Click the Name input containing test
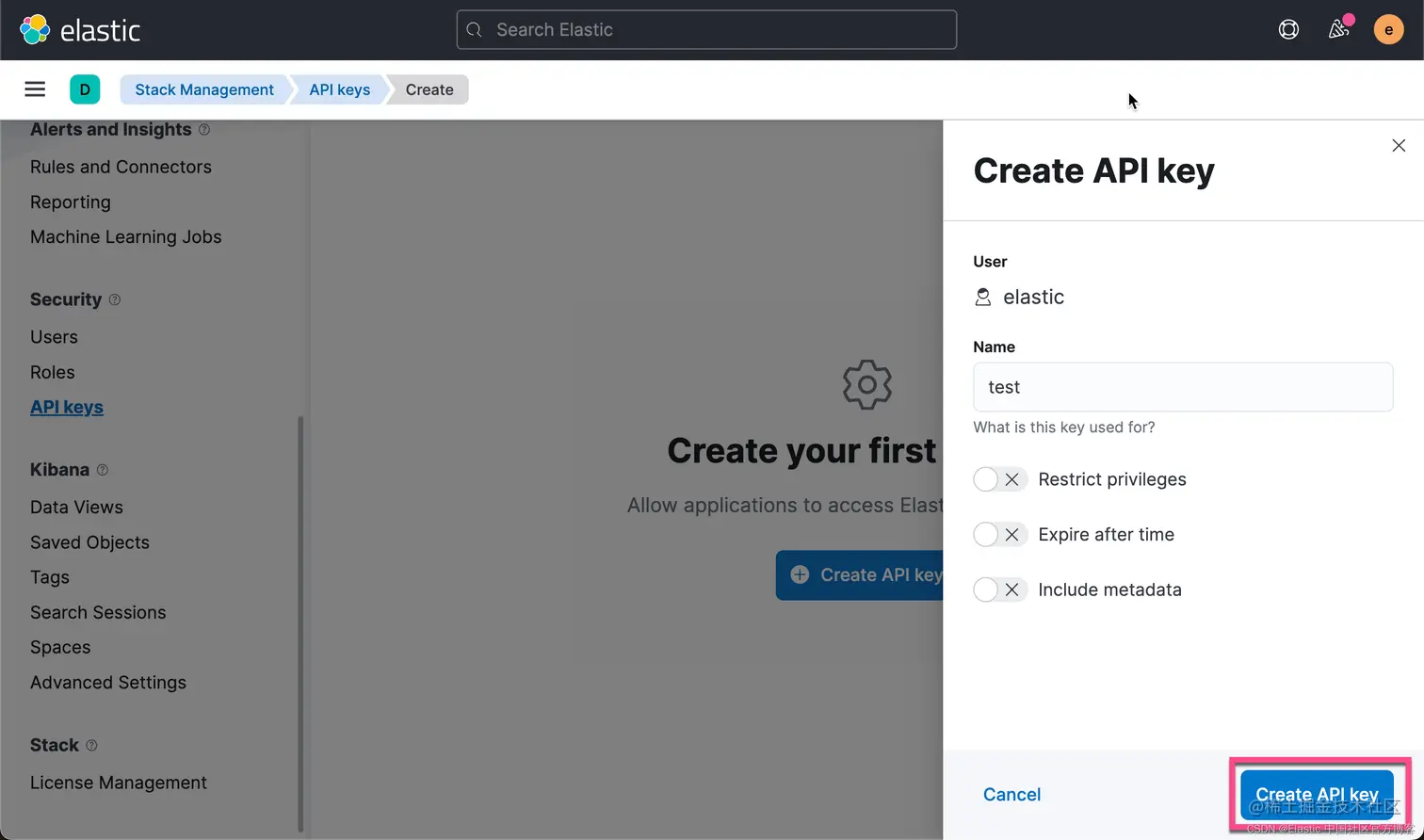This screenshot has width=1424, height=840. pyautogui.click(x=1183, y=387)
